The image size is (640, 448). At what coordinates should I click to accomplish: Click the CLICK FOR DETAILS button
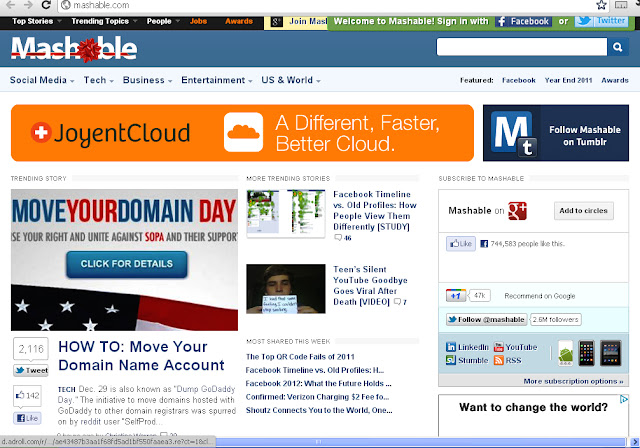coord(127,264)
